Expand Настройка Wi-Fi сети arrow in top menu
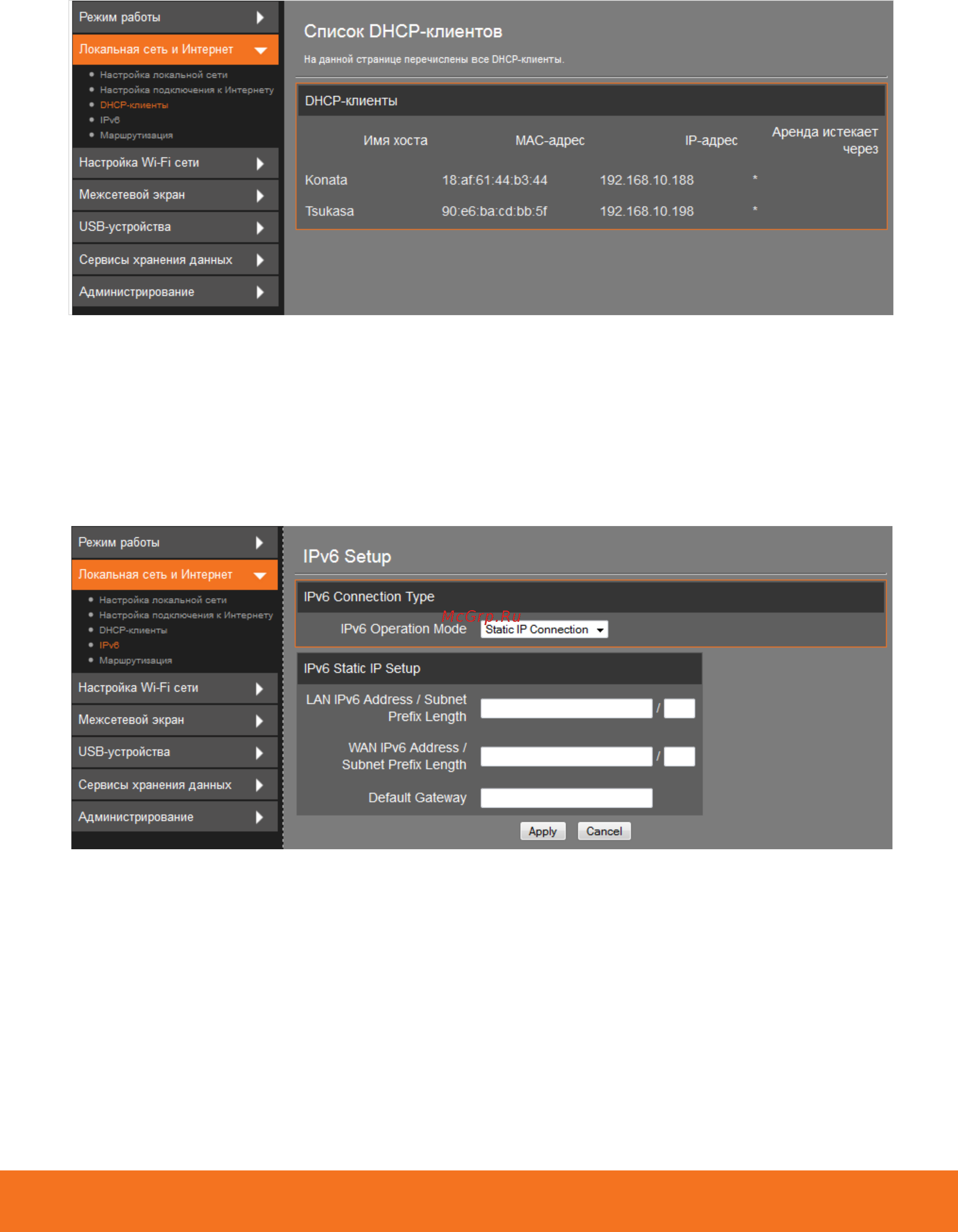The image size is (958, 1232). click(260, 163)
